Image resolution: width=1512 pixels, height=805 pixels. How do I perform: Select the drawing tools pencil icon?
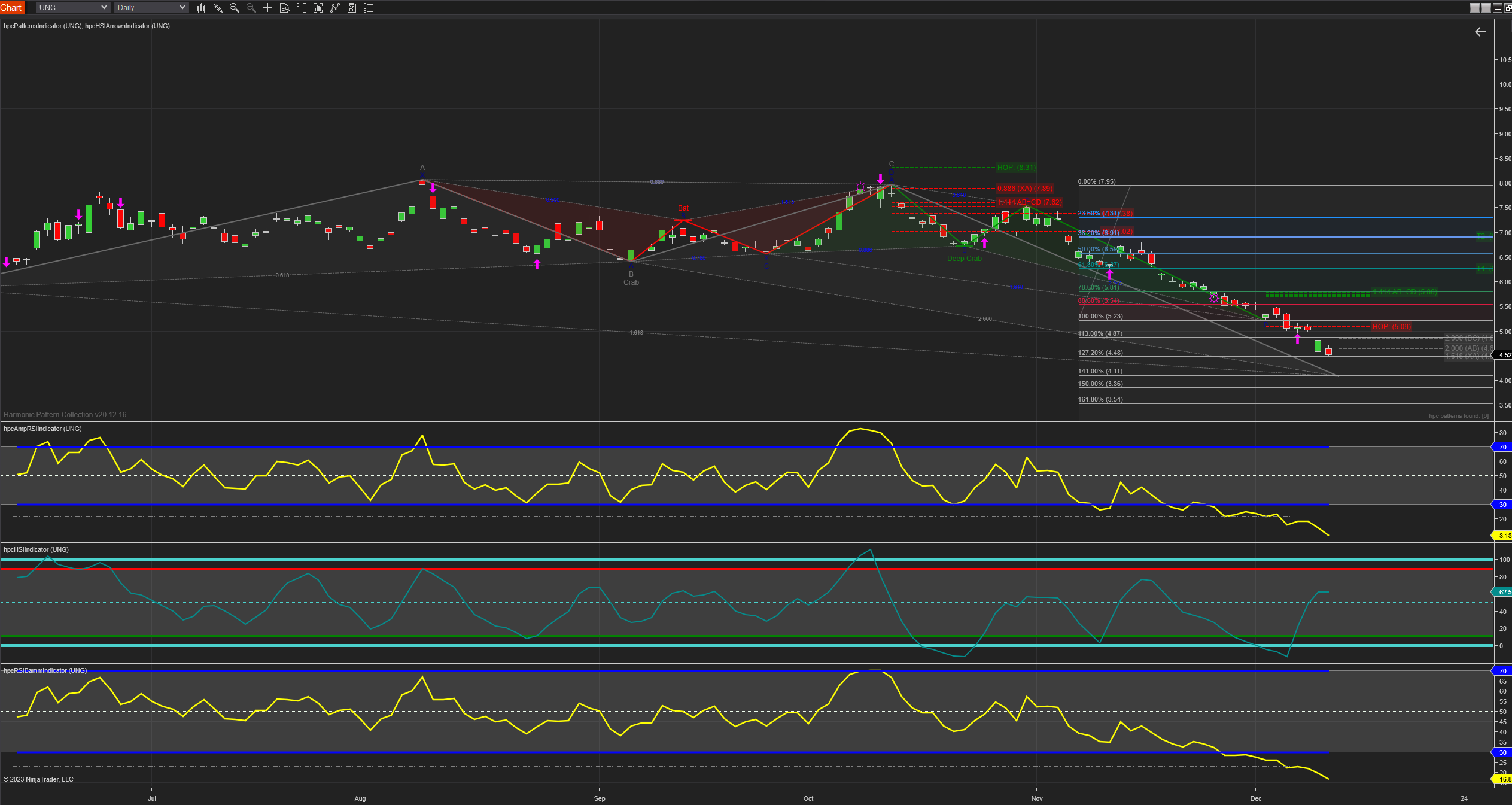click(x=218, y=8)
